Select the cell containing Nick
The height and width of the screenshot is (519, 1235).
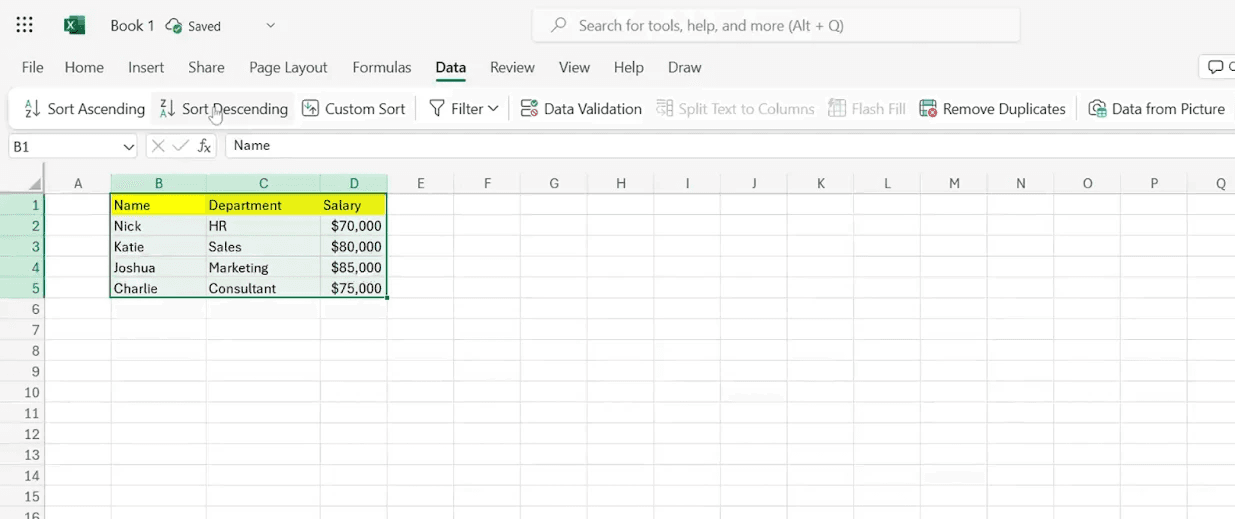coord(158,226)
